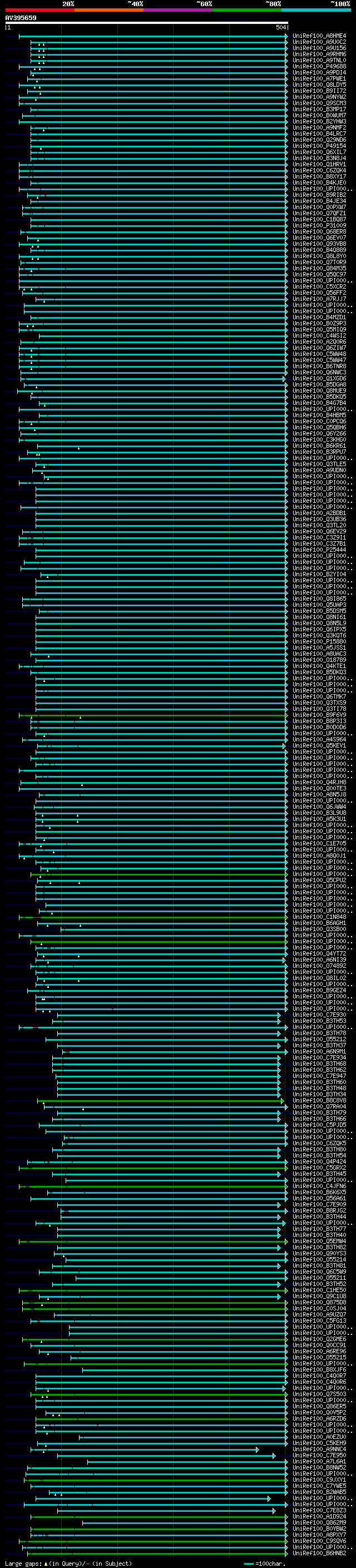Select the label UniRef100_C5XCR2
356x1568 pixels.
319,286
